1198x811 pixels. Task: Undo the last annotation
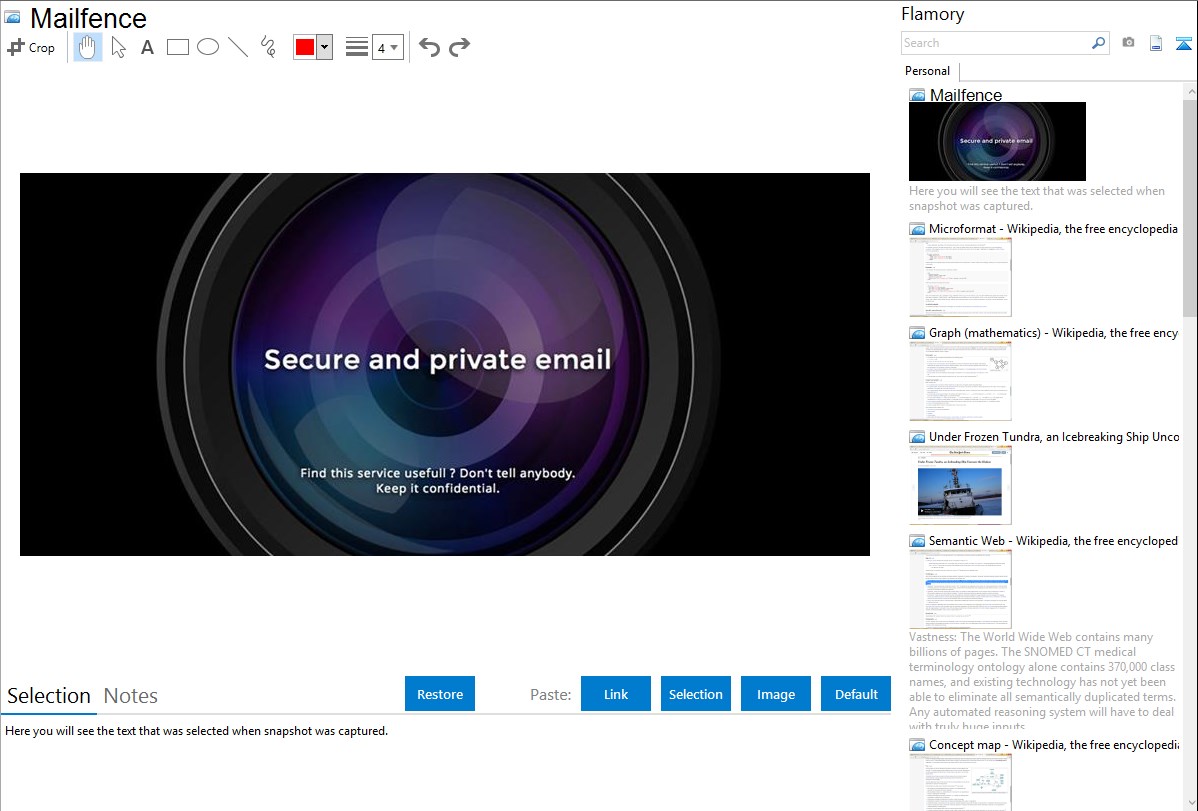tap(429, 47)
